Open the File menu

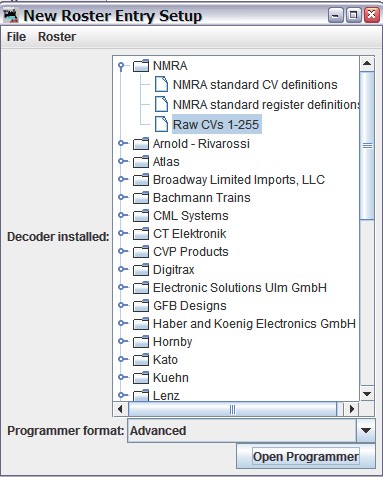16,37
